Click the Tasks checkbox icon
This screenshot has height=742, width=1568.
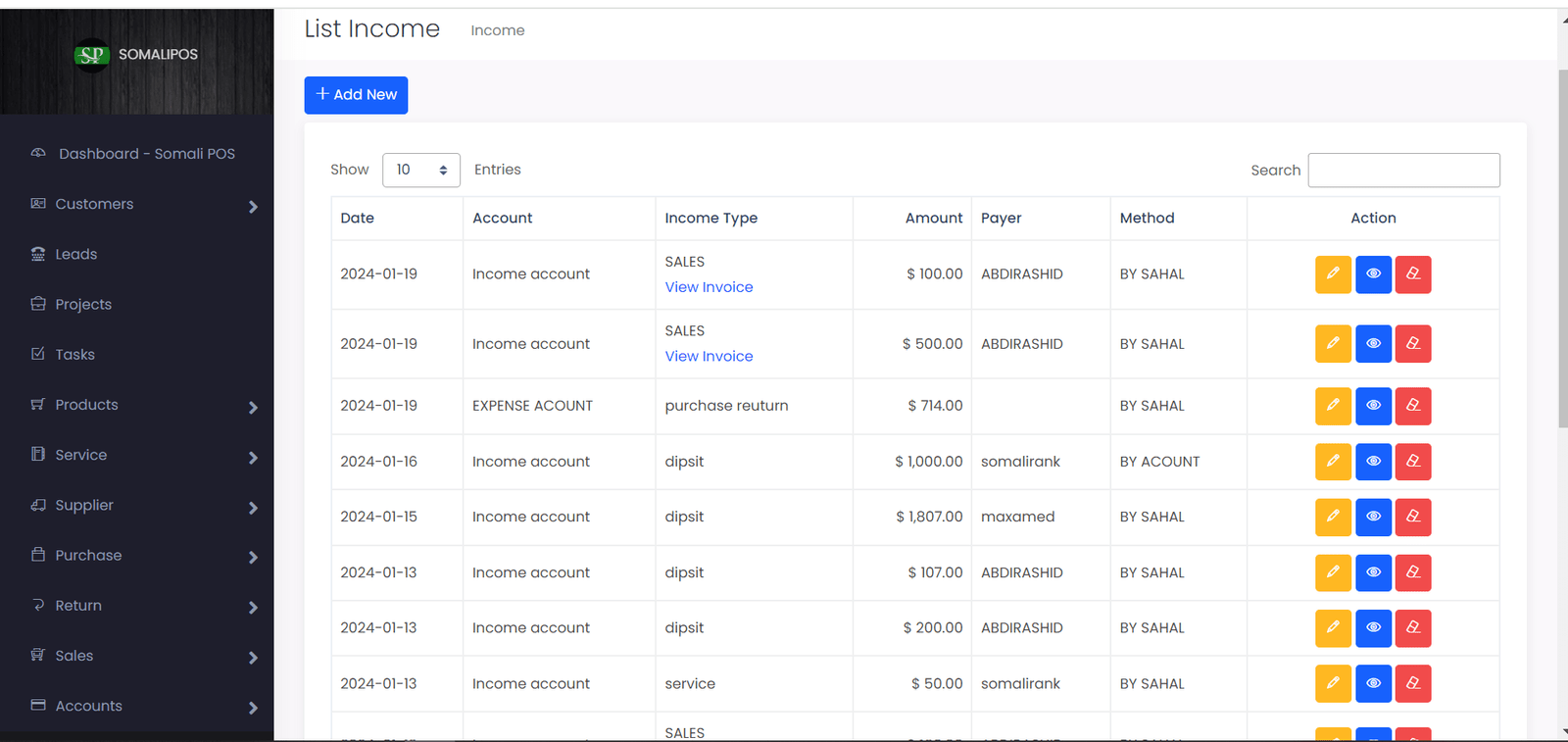pos(38,354)
